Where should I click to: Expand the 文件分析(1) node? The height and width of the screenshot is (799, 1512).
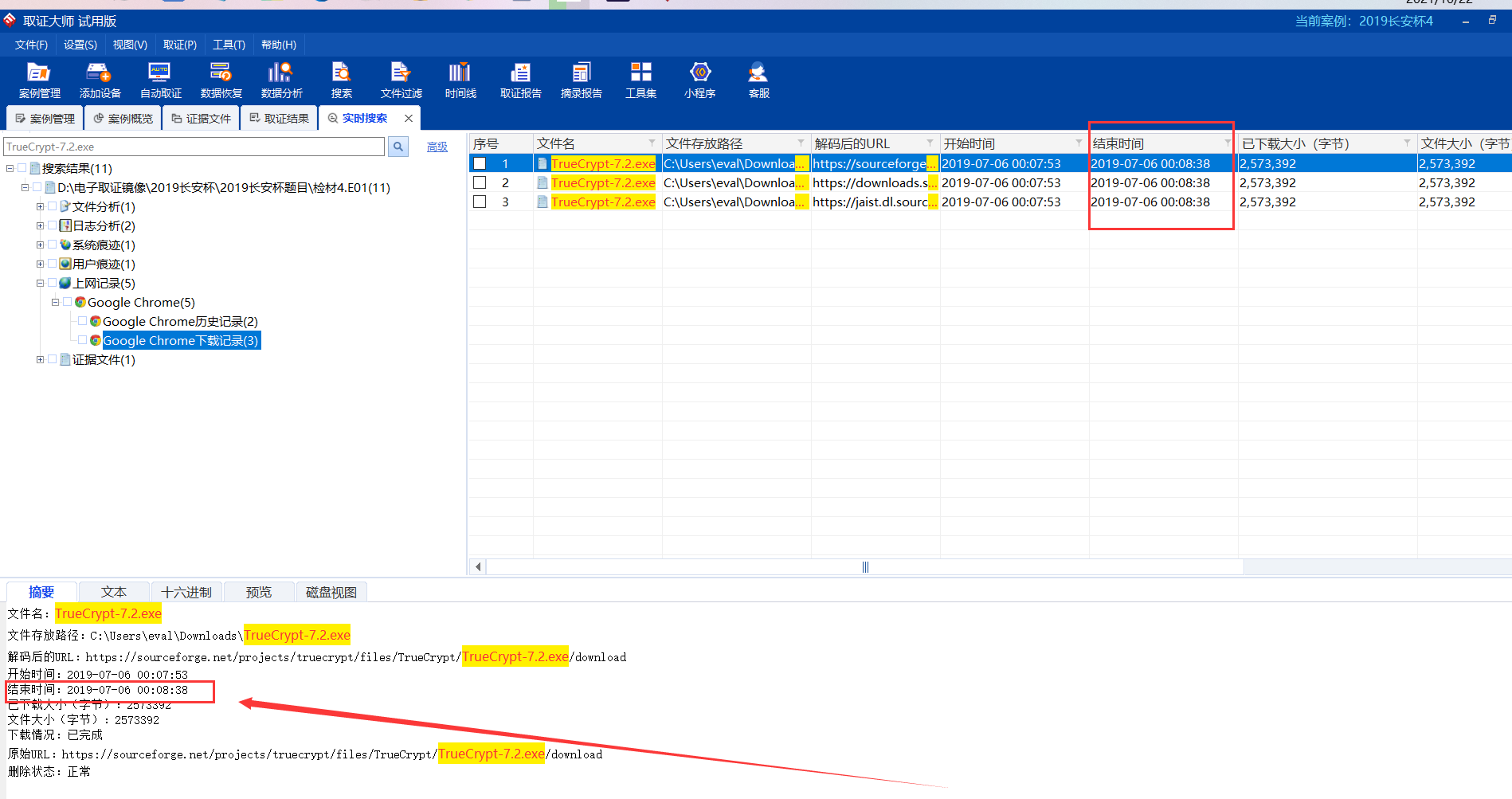coord(40,206)
